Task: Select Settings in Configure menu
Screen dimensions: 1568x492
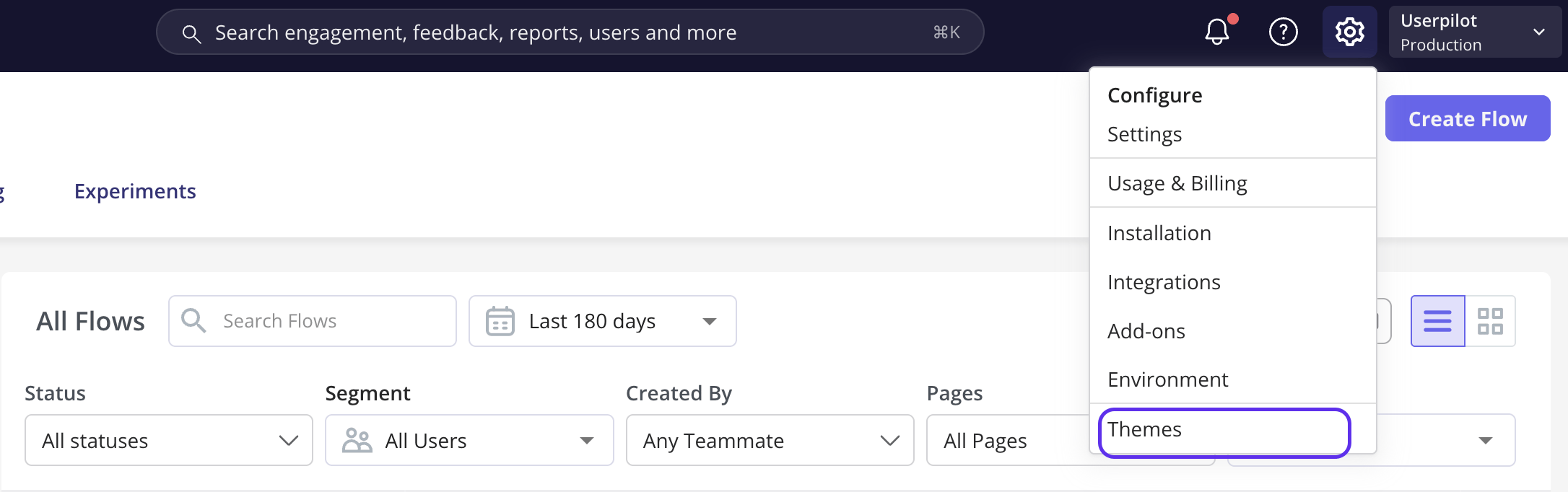Action: tap(1233, 134)
